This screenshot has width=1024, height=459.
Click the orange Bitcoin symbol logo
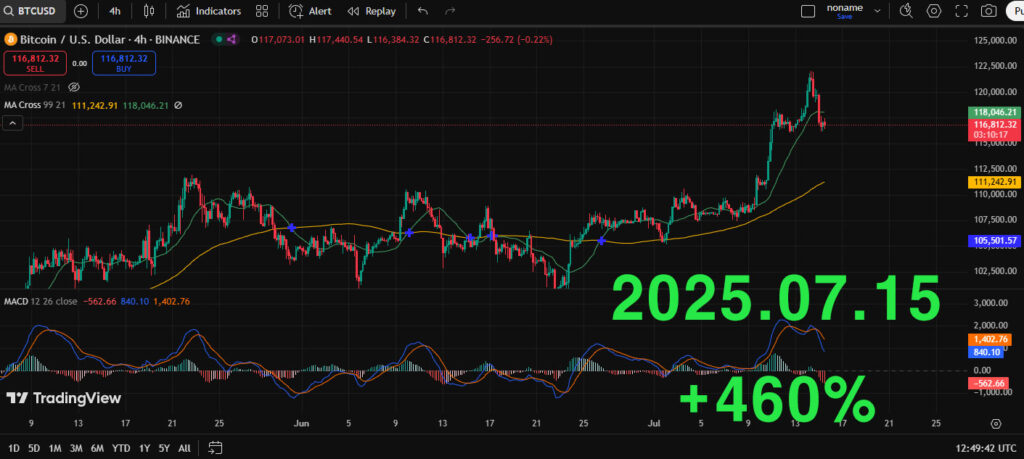click(9, 40)
